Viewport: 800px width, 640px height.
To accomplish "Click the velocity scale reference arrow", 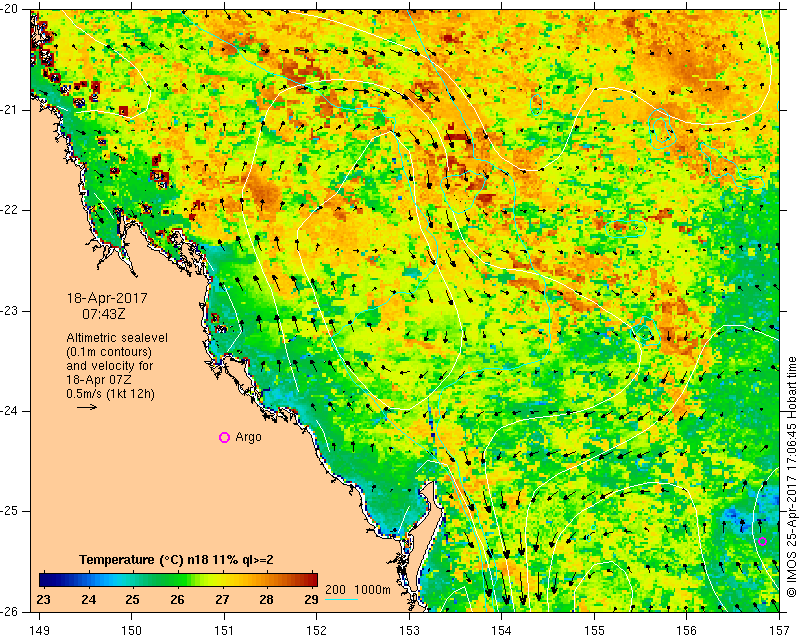I will [x=87, y=407].
